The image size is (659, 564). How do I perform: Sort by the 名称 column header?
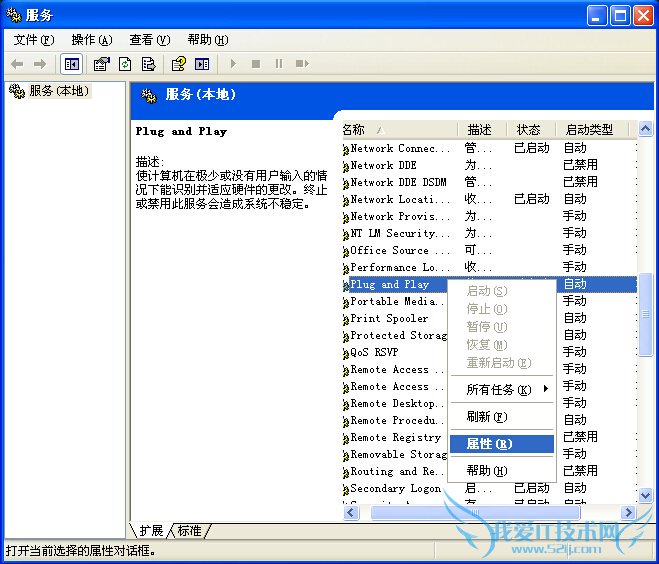(400, 129)
